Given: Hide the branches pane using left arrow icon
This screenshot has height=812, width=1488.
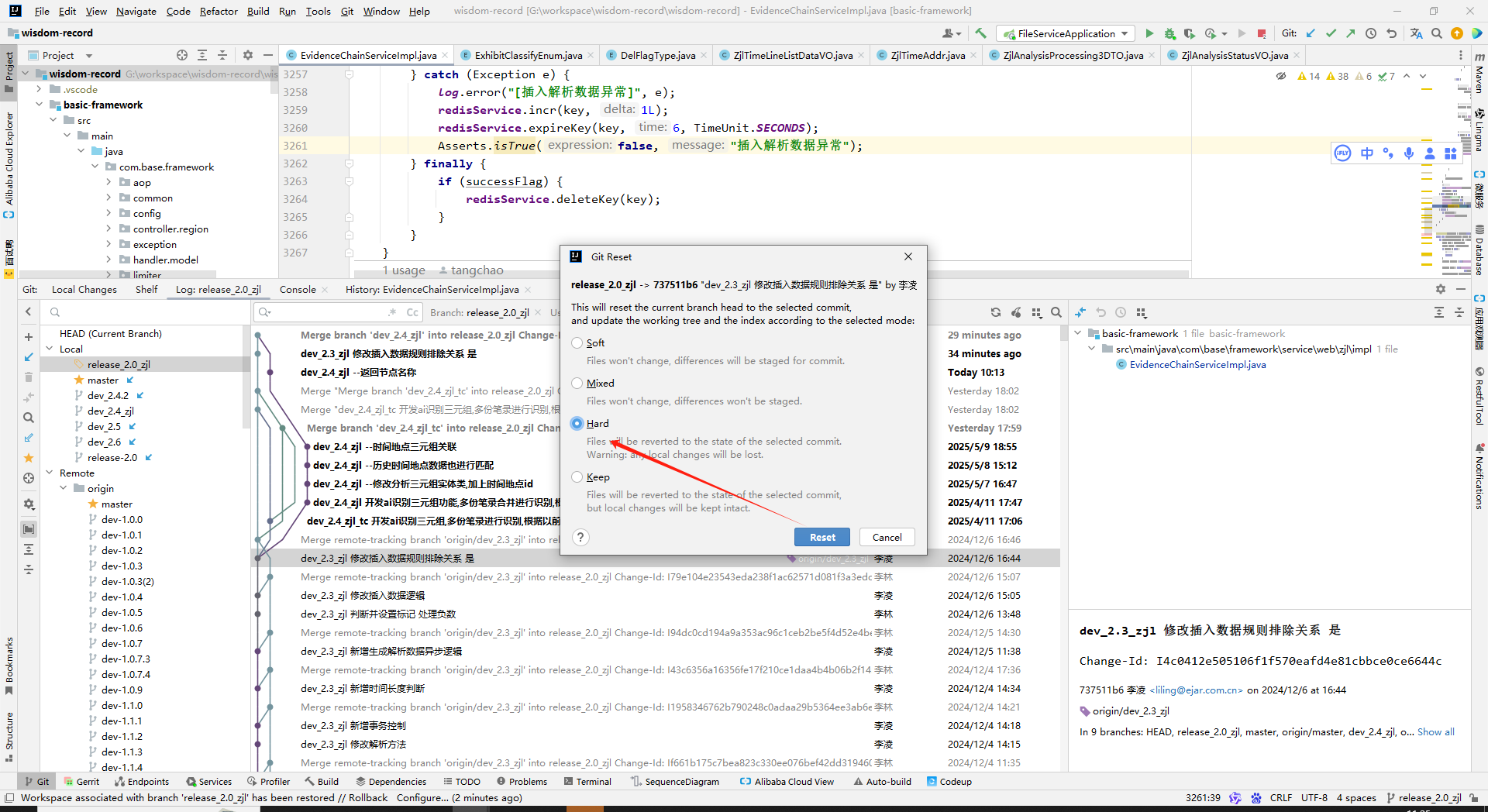Looking at the screenshot, I should tap(29, 311).
